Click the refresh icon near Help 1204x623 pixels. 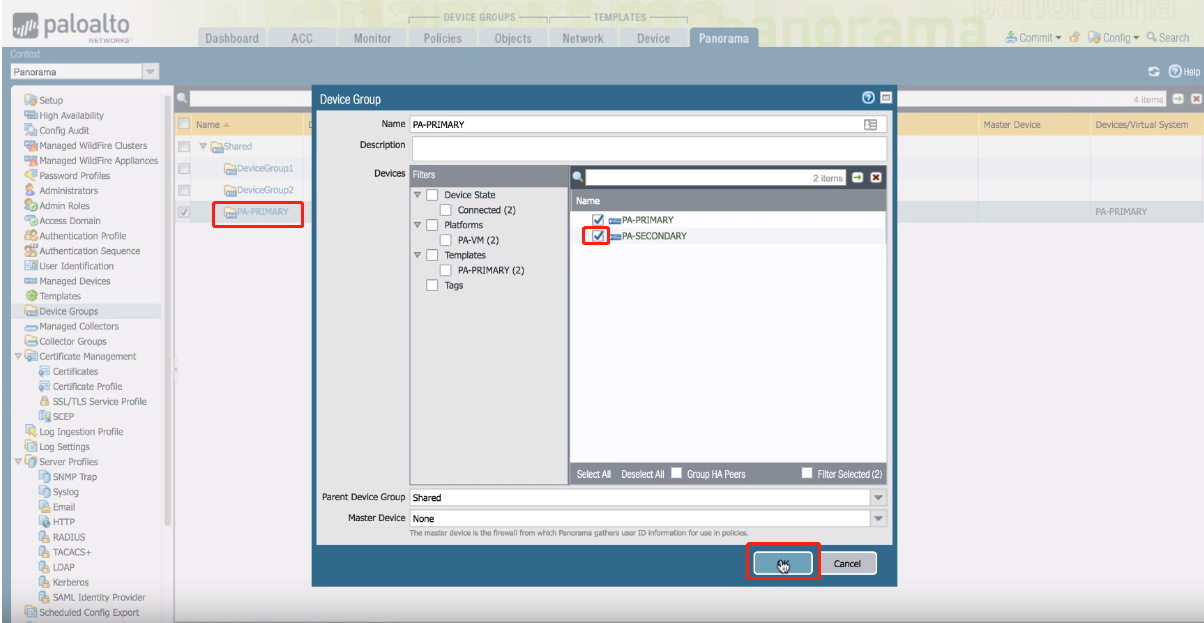[x=1153, y=72]
